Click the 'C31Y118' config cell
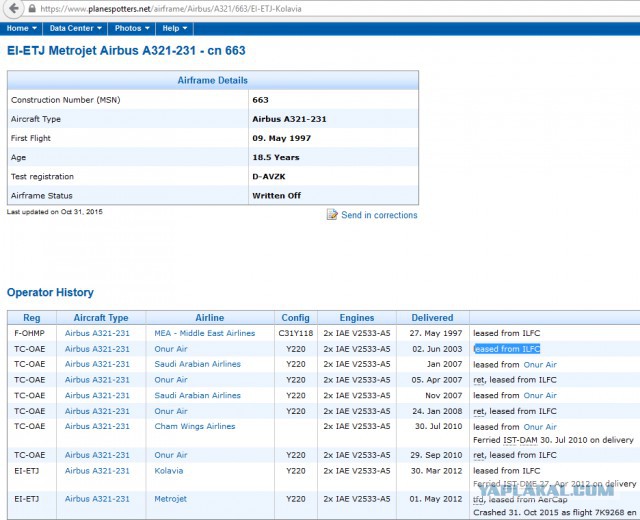This screenshot has height=520, width=640. tap(296, 333)
